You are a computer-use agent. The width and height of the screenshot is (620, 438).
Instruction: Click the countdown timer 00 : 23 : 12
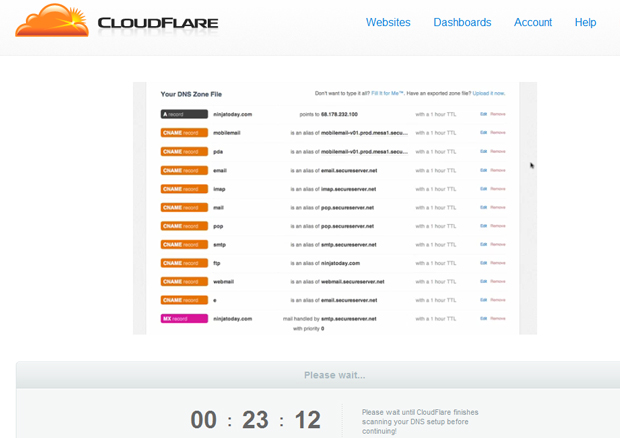tap(255, 419)
